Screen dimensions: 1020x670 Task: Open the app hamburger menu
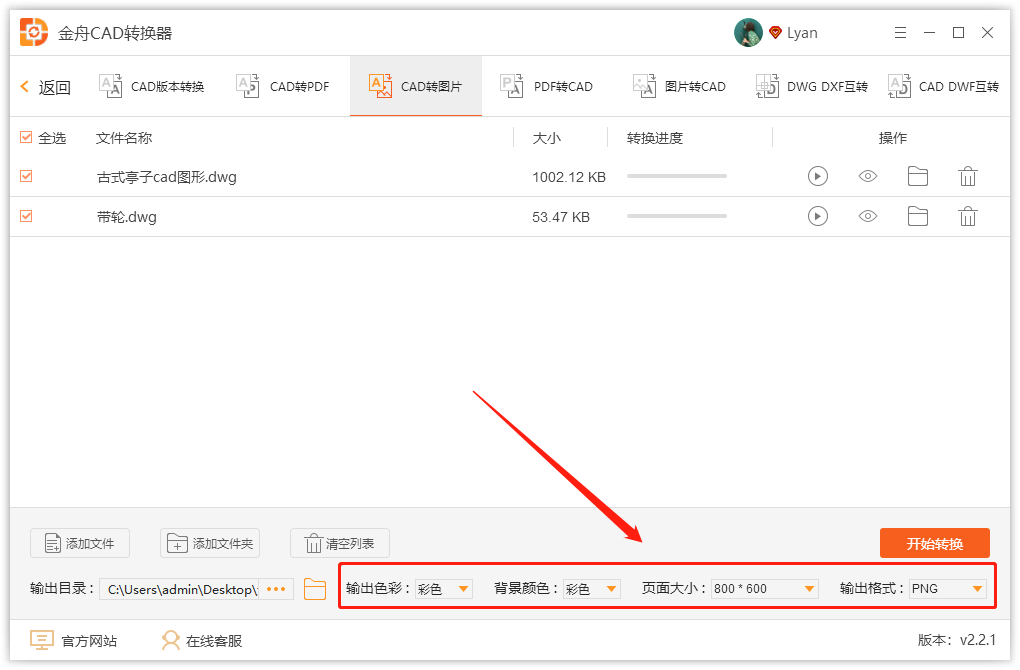(x=900, y=32)
